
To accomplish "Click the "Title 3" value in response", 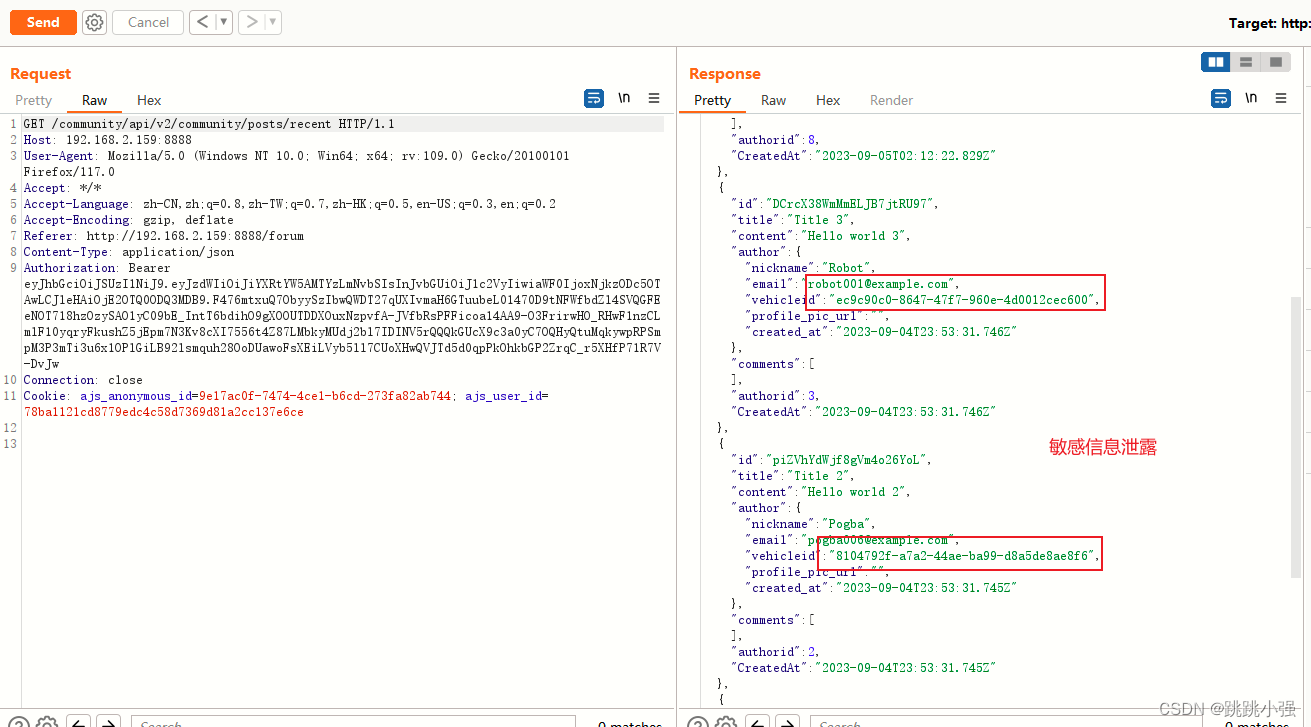I will [x=820, y=220].
